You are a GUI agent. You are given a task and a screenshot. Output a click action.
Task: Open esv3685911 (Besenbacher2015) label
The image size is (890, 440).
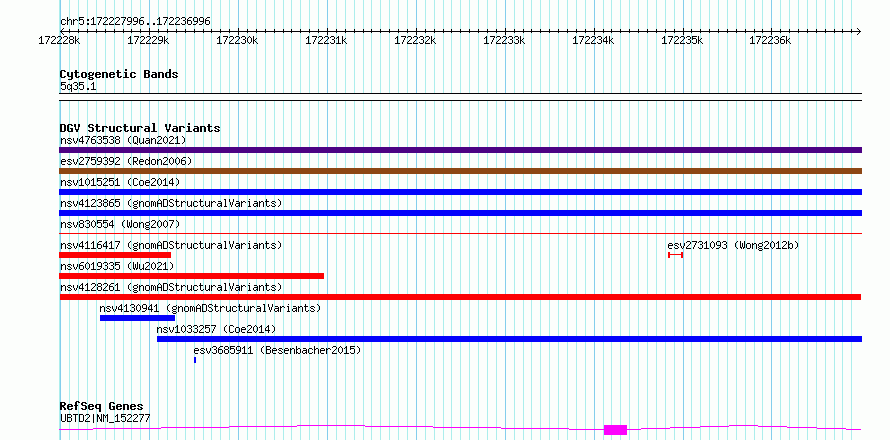pyautogui.click(x=278, y=350)
